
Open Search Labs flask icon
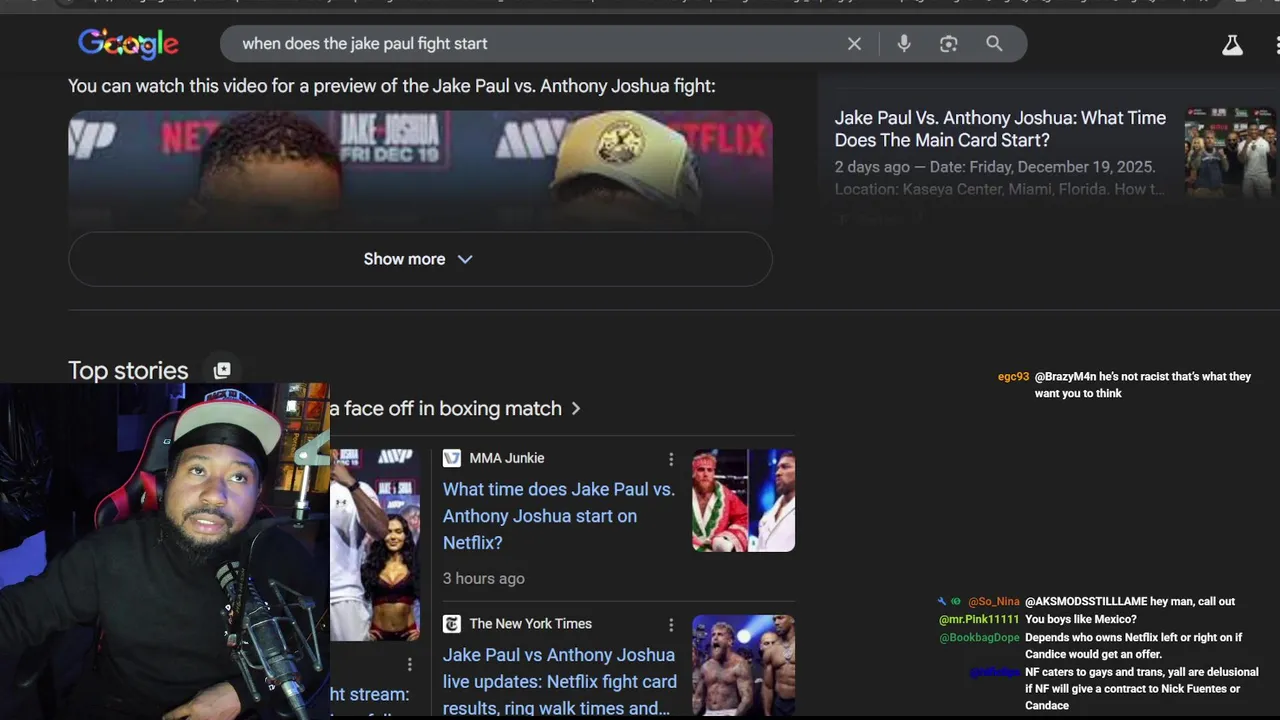click(1232, 45)
